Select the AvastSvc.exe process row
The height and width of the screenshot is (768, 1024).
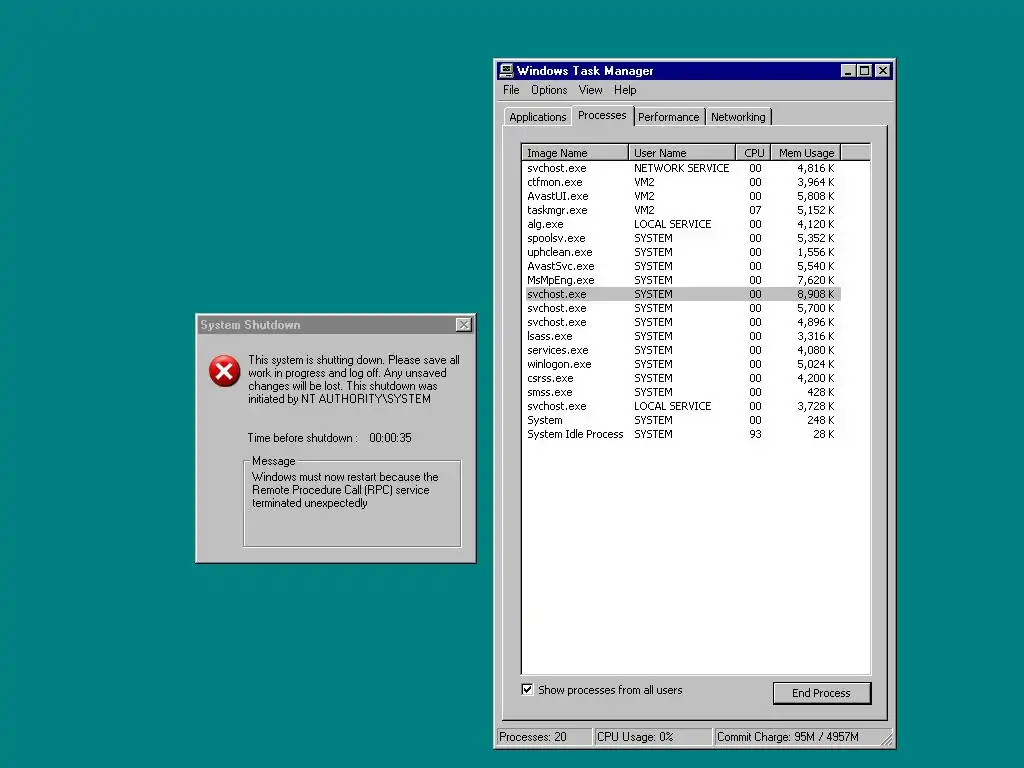click(682, 266)
